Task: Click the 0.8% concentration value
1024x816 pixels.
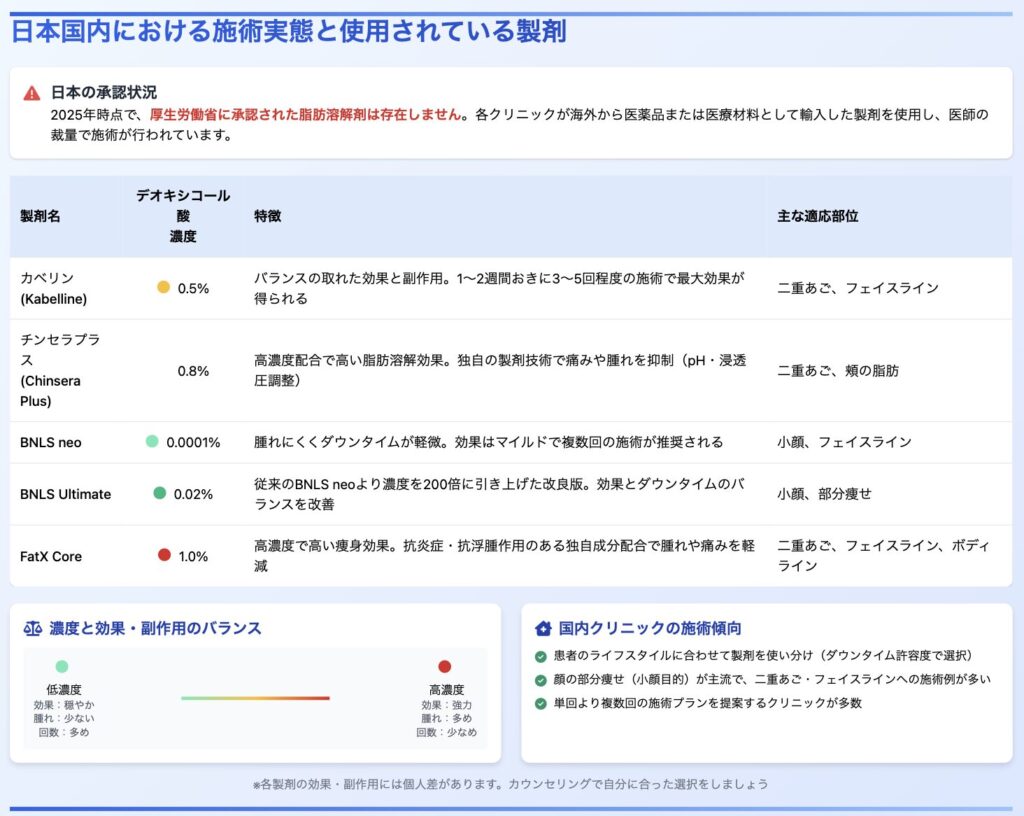Action: coord(193,371)
